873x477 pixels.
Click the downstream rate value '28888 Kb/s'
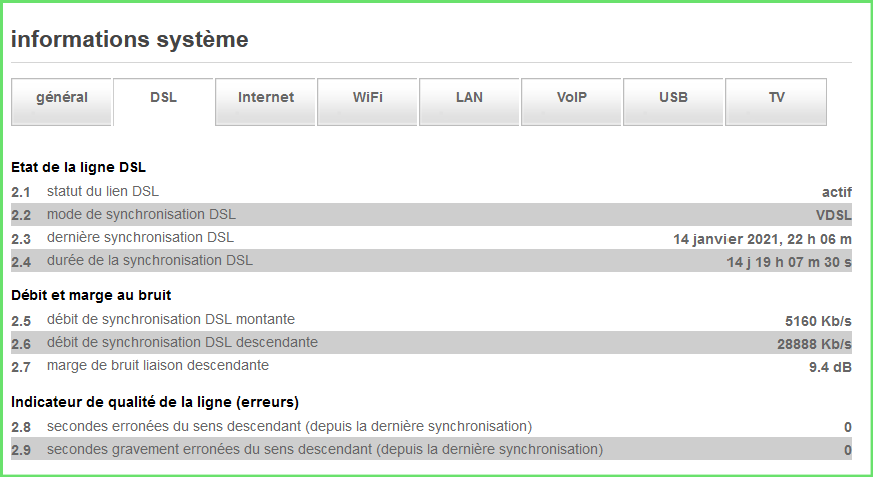[x=813, y=344]
